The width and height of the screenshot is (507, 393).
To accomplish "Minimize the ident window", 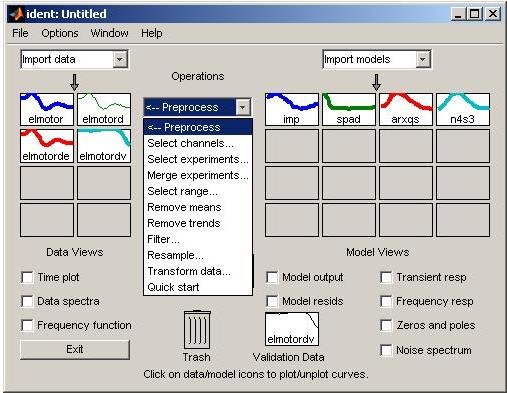I will pos(459,14).
